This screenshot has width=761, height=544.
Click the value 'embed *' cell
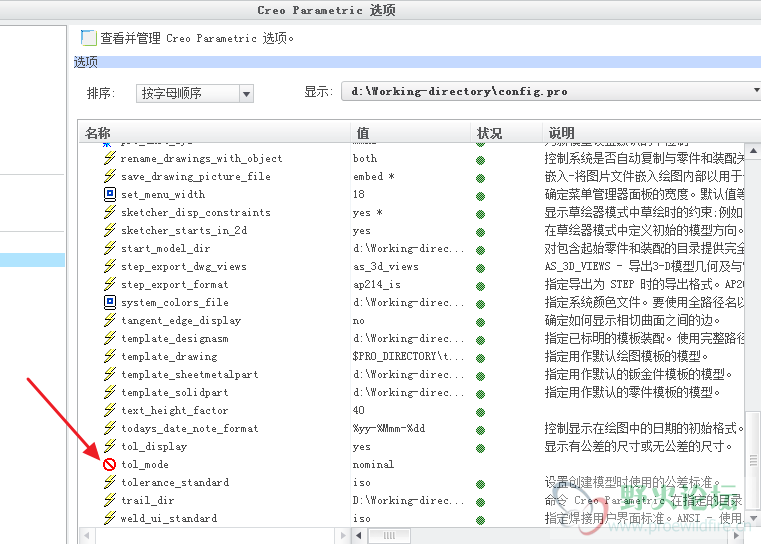373,176
